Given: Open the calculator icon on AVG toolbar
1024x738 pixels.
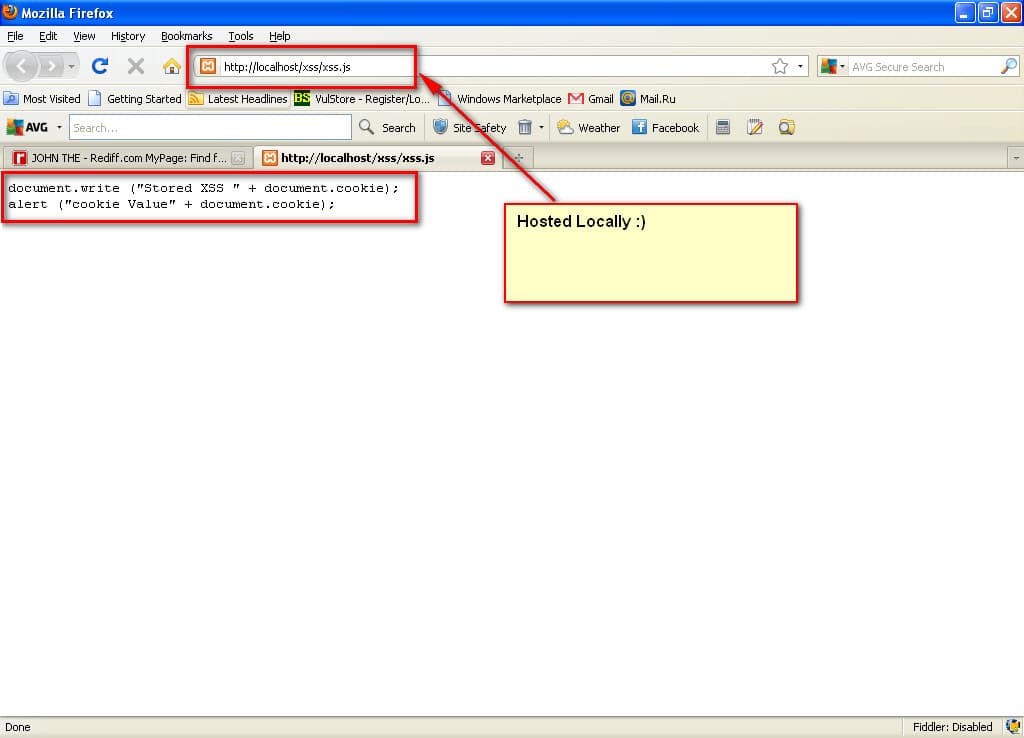Looking at the screenshot, I should [x=723, y=127].
